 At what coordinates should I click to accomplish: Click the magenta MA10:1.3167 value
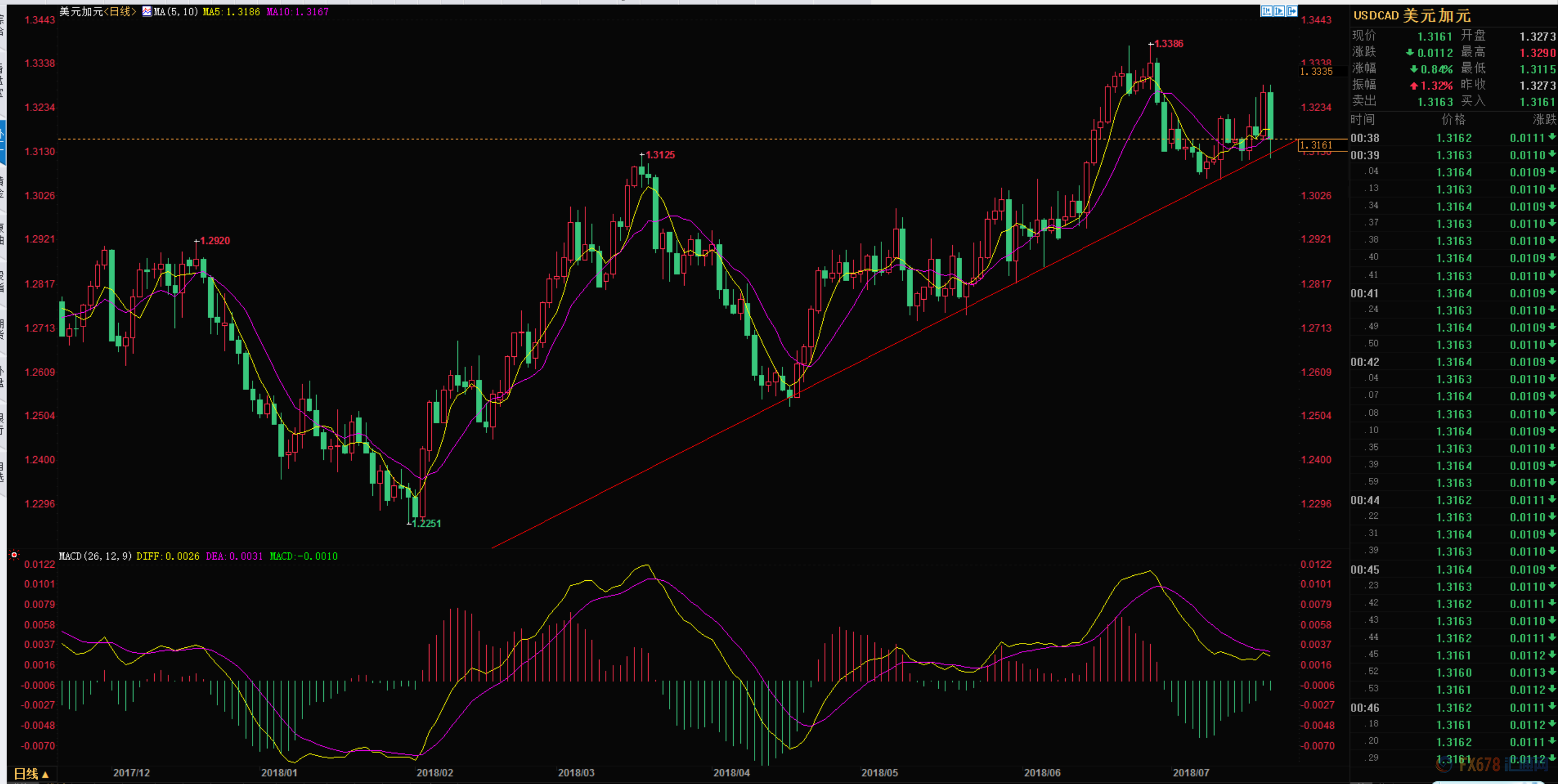click(298, 11)
